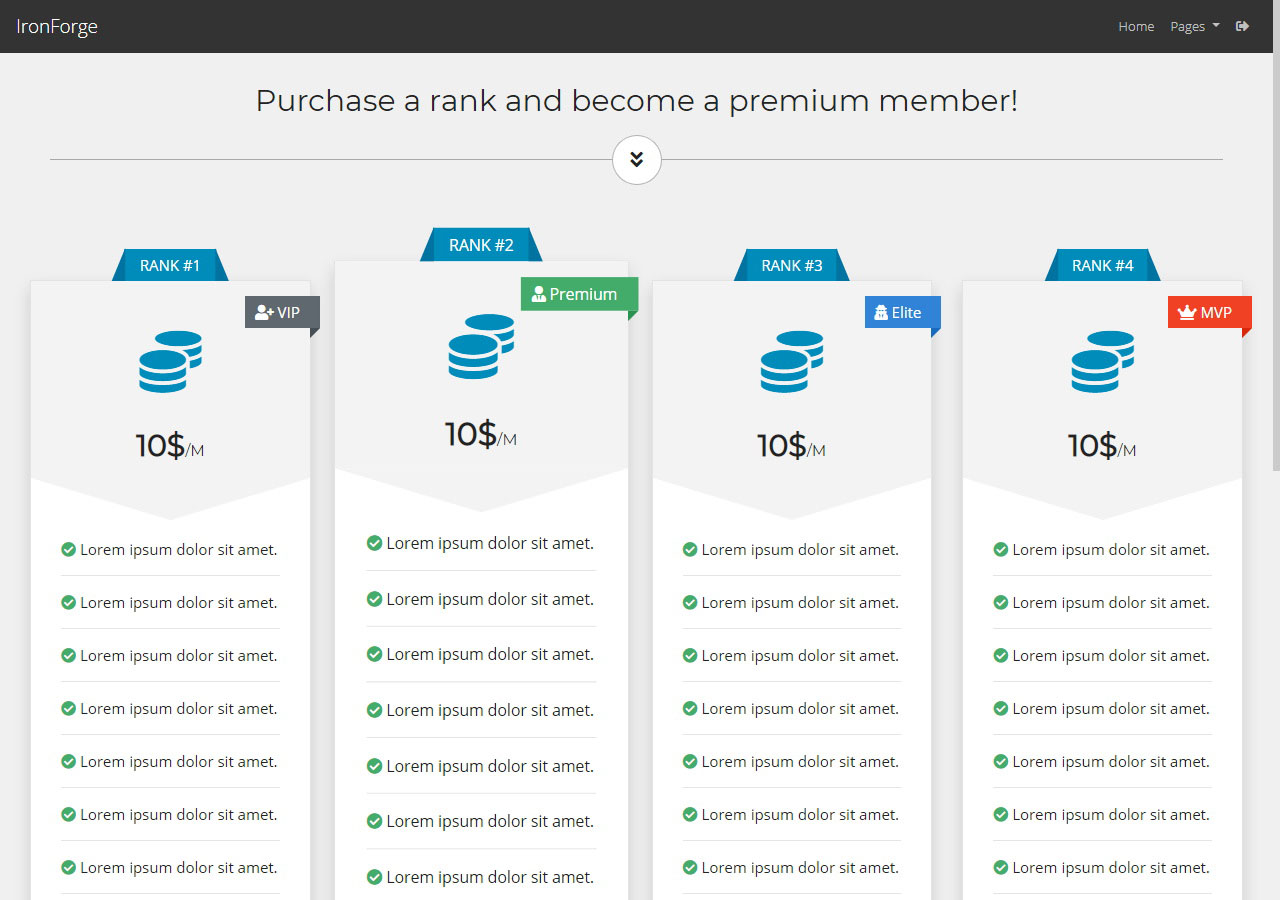Click first green checkmark in Rank #4 list
This screenshot has width=1280, height=900.
[x=1001, y=550]
